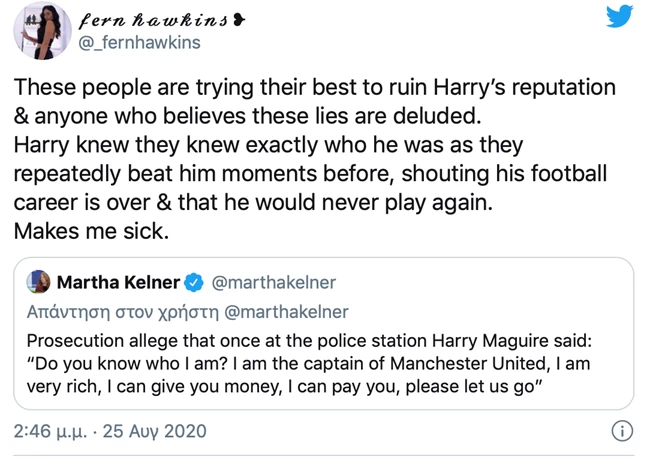This screenshot has width=650, height=462.
Task: Click the main tweet text about Harry's reputation
Action: pos(315,159)
